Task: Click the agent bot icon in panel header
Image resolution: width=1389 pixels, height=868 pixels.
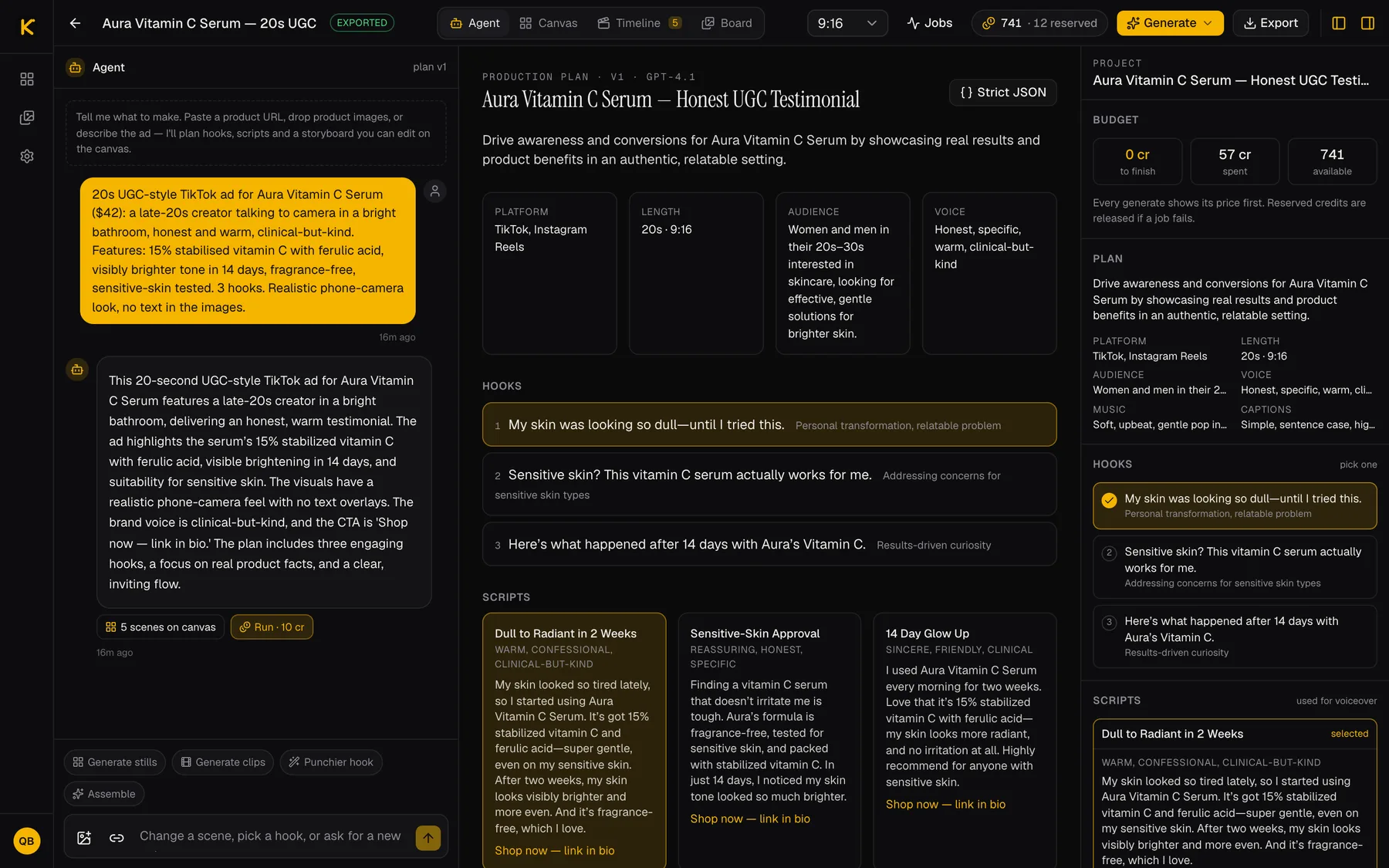Action: pyautogui.click(x=75, y=67)
